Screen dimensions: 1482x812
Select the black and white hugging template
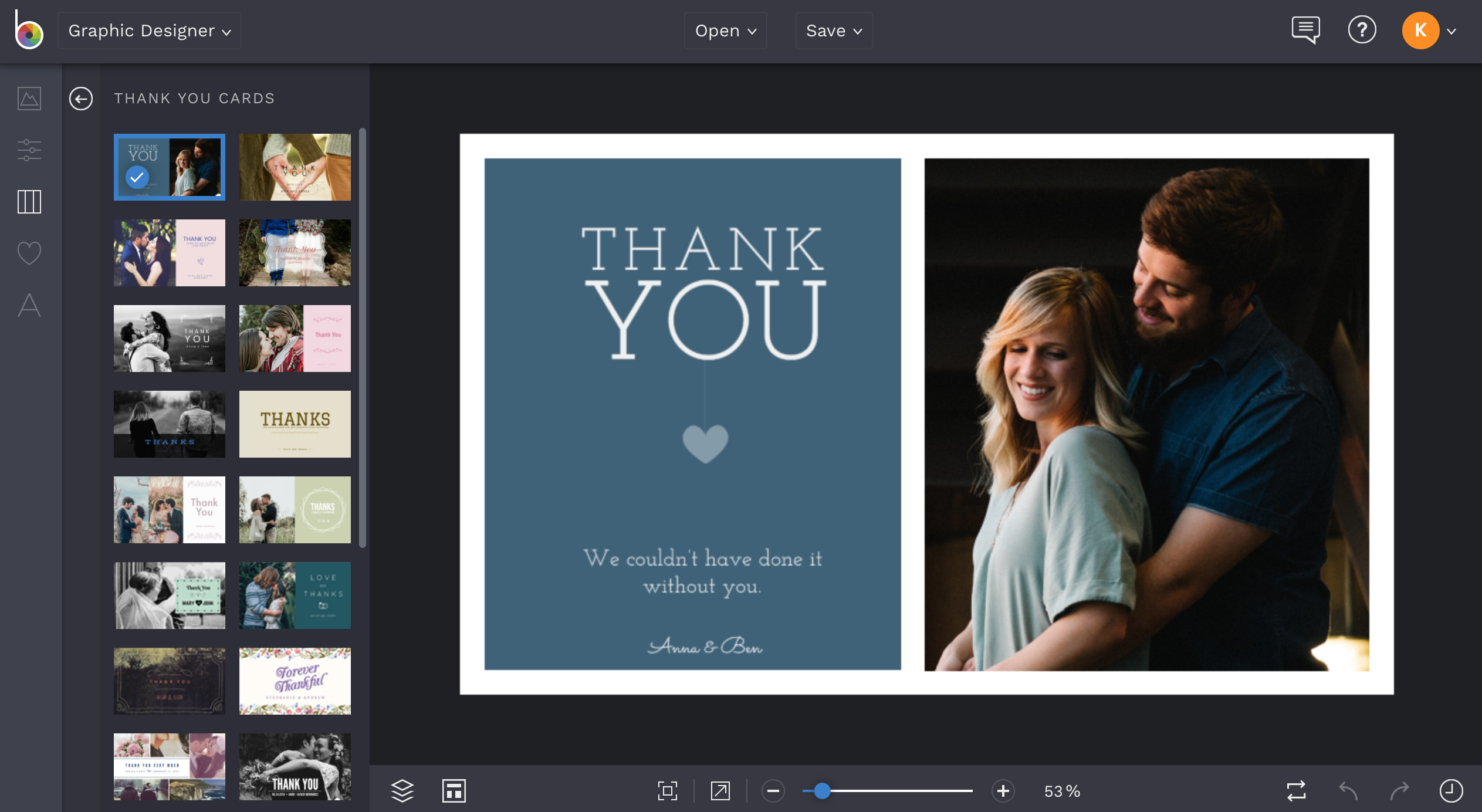click(170, 339)
